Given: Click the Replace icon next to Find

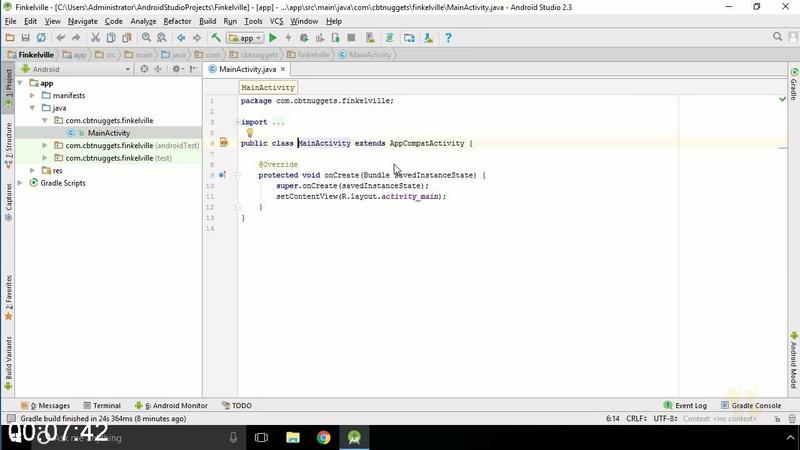Looking at the screenshot, I should tap(162, 38).
